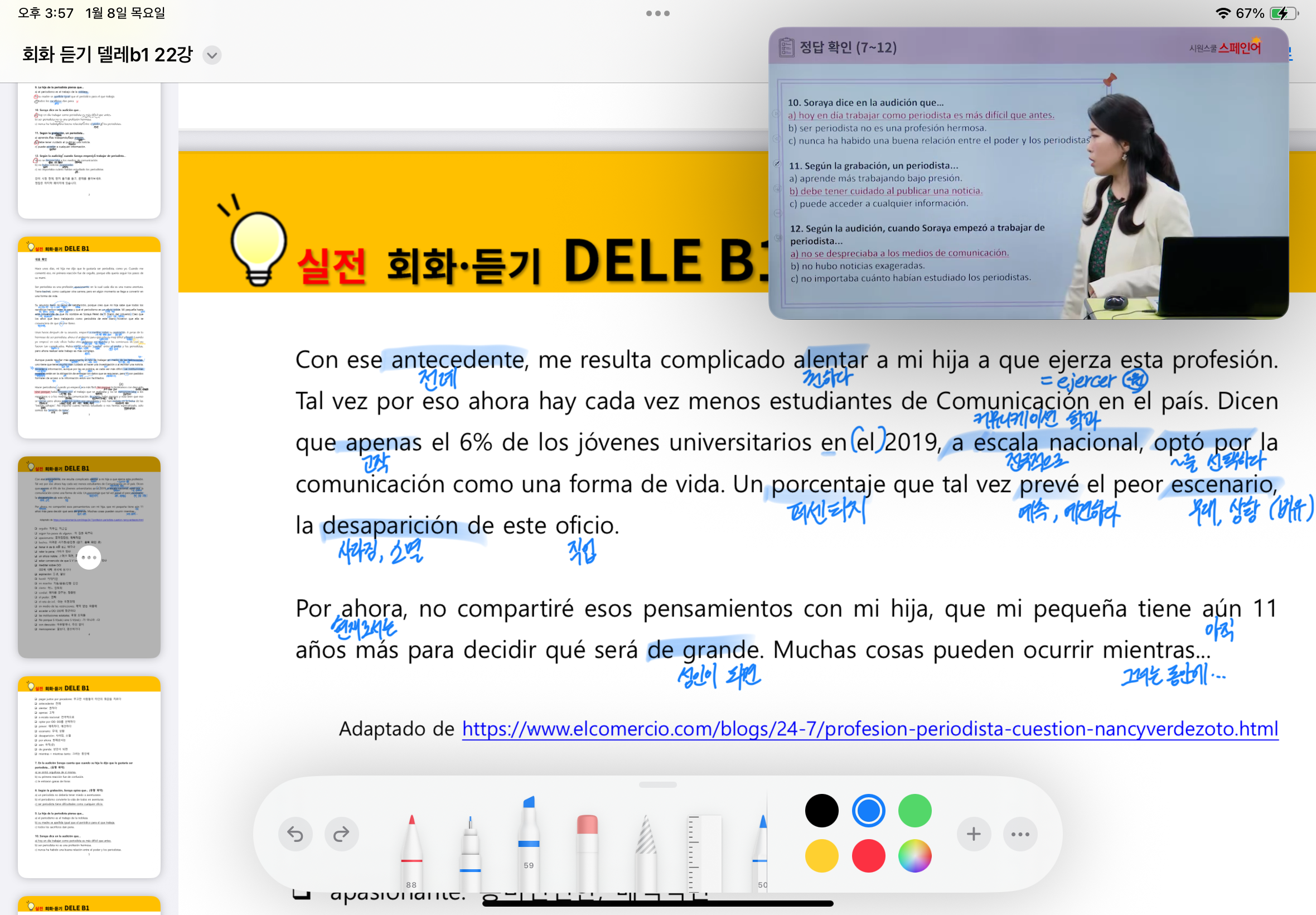Choose the yellow color swatch
Image resolution: width=1316 pixels, height=915 pixels.
[x=821, y=856]
